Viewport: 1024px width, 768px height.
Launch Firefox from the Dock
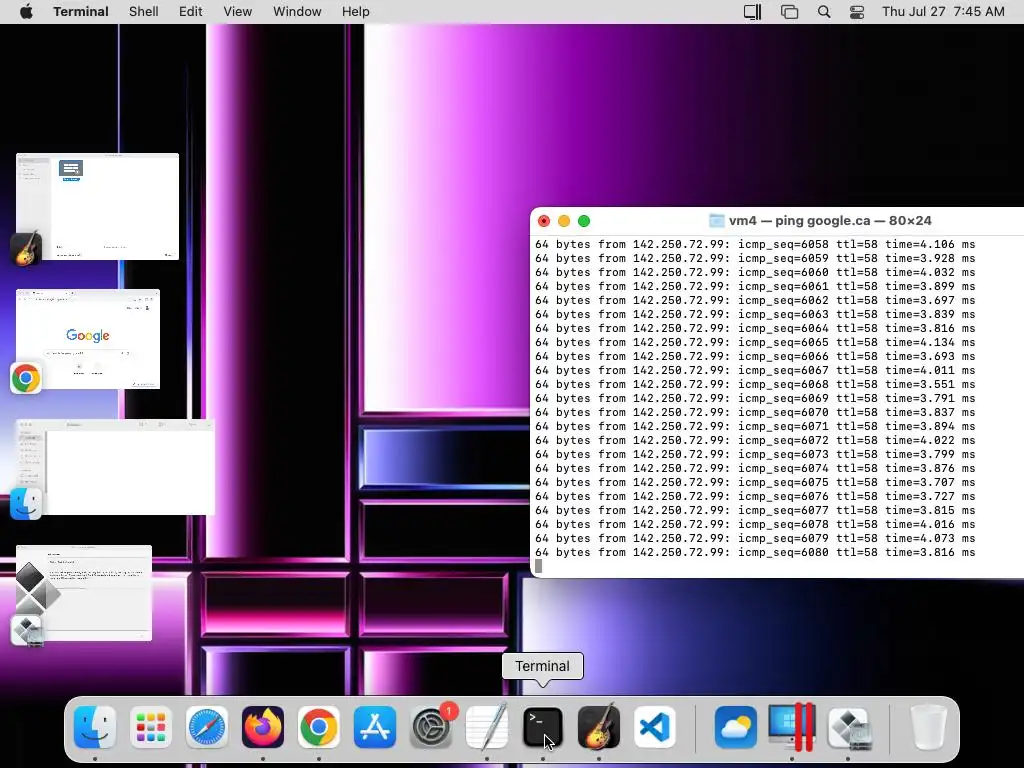point(263,727)
